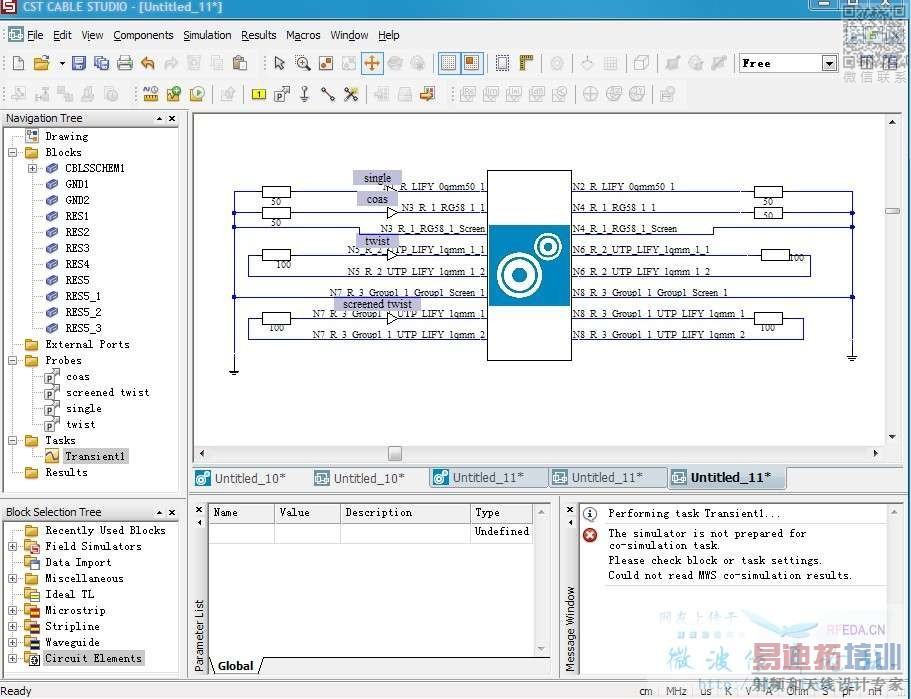Click the probe 'P' tool icon
Viewport: 911px width, 699px height.
281,94
